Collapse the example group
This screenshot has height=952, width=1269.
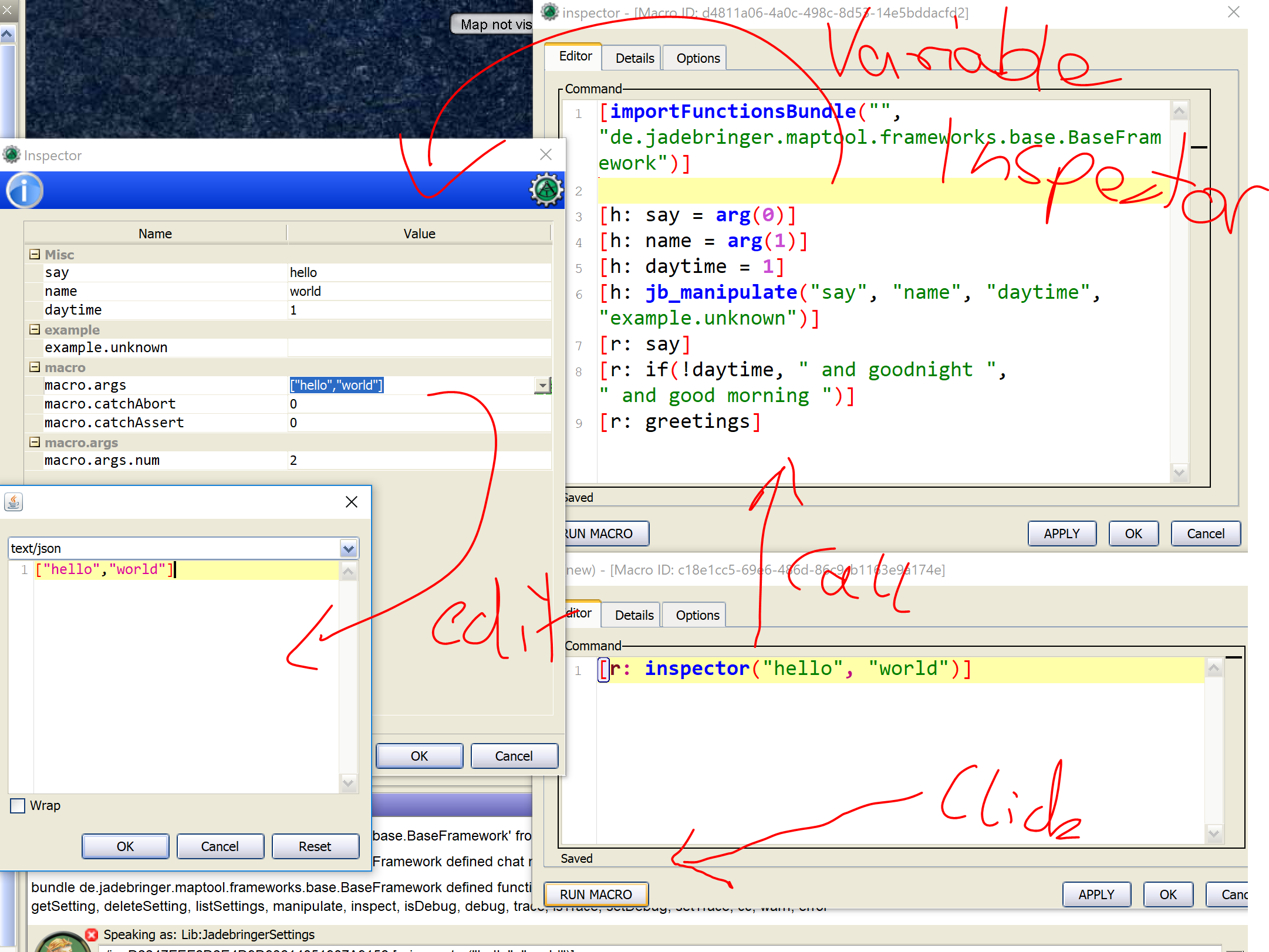pos(35,329)
